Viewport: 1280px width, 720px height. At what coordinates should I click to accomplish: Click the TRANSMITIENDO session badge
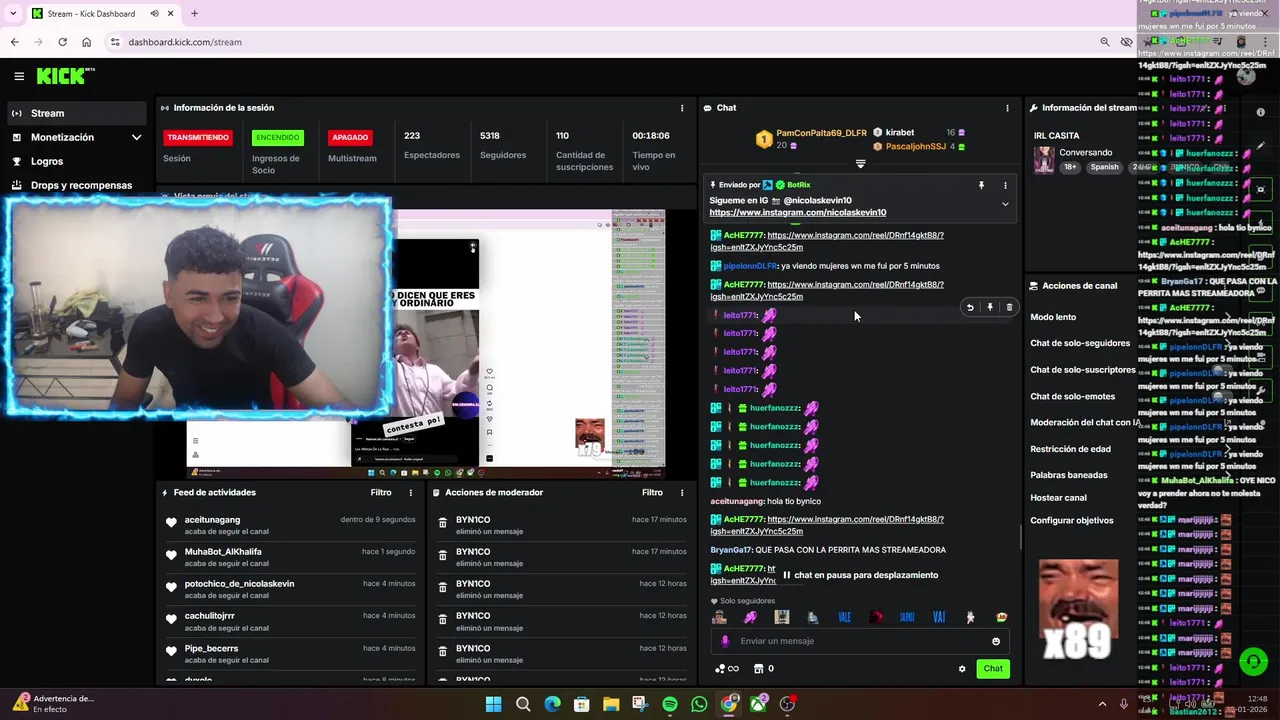tap(198, 137)
